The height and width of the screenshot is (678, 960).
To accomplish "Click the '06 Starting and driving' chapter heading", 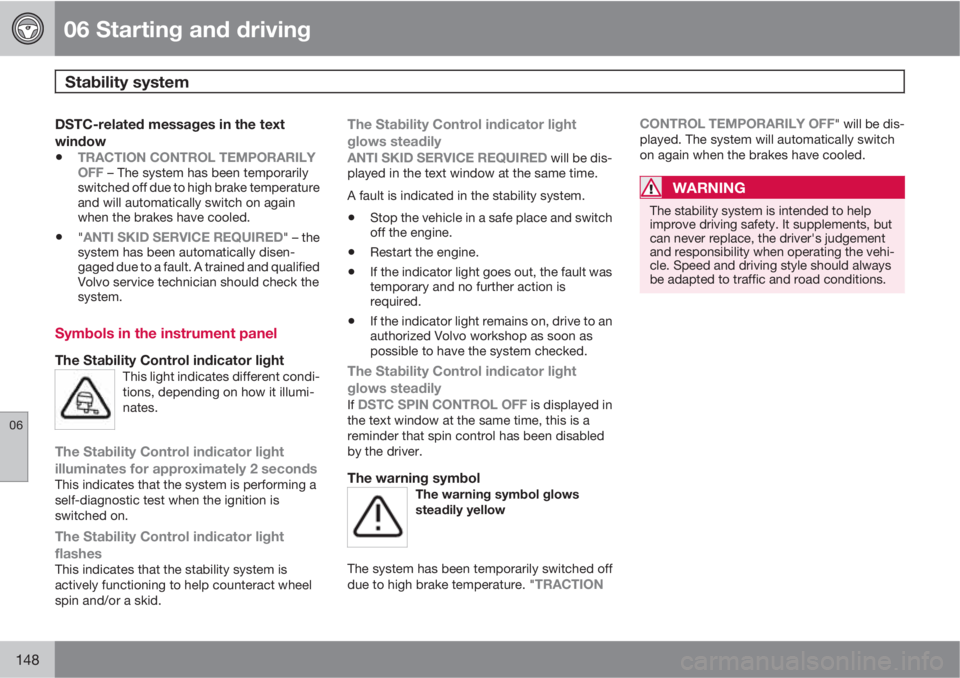I will 187,29.
